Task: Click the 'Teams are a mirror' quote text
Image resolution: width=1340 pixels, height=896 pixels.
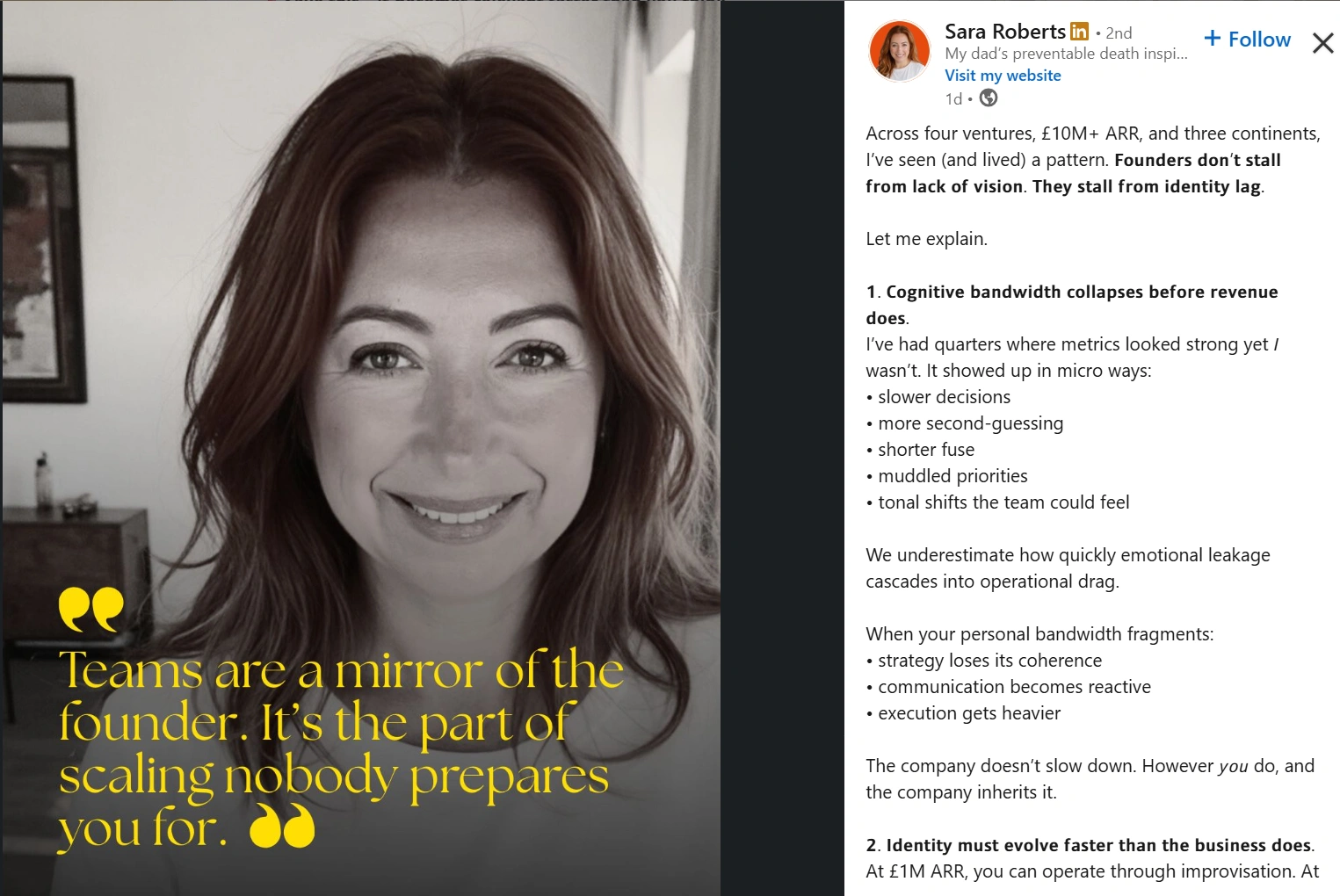Action: point(341,748)
